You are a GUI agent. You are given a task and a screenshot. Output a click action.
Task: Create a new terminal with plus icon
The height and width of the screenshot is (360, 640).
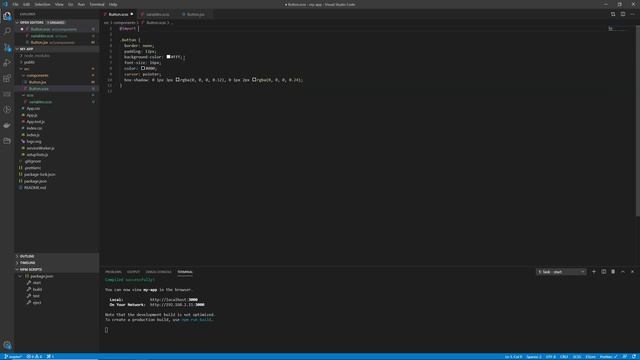[594, 272]
